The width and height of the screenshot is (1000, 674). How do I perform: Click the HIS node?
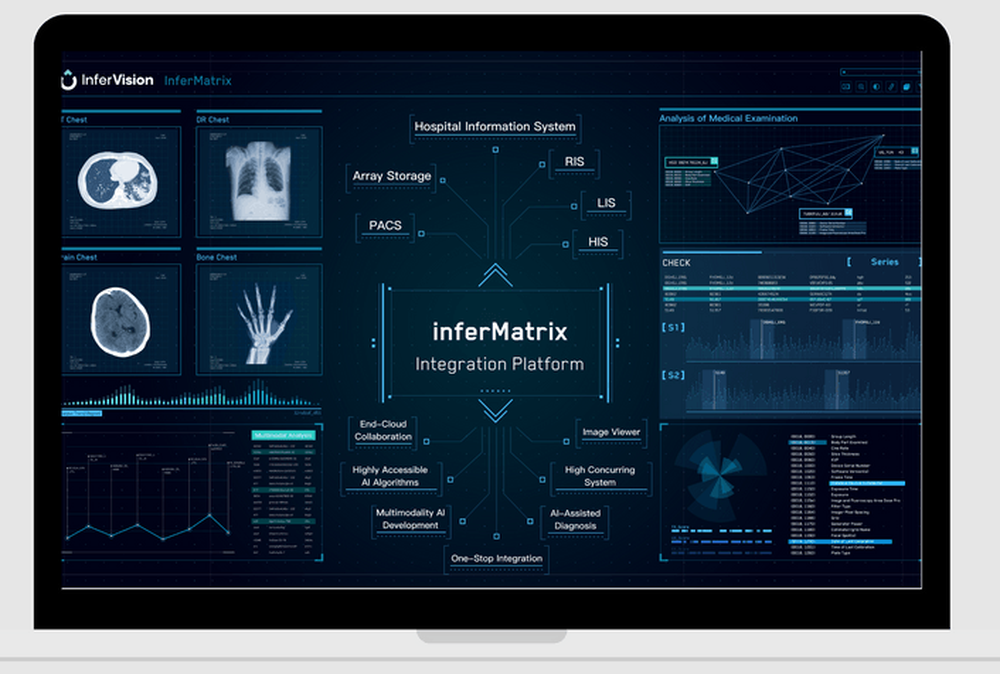598,242
